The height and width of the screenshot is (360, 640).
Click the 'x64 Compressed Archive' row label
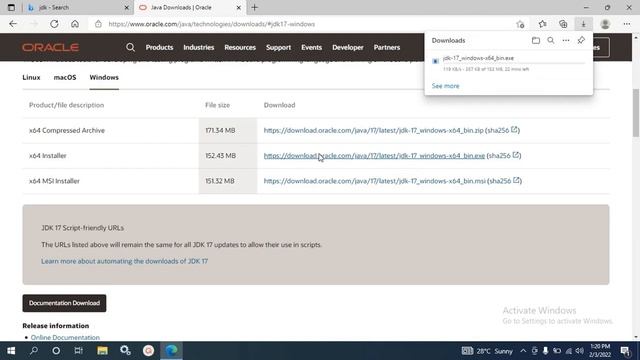(67, 130)
